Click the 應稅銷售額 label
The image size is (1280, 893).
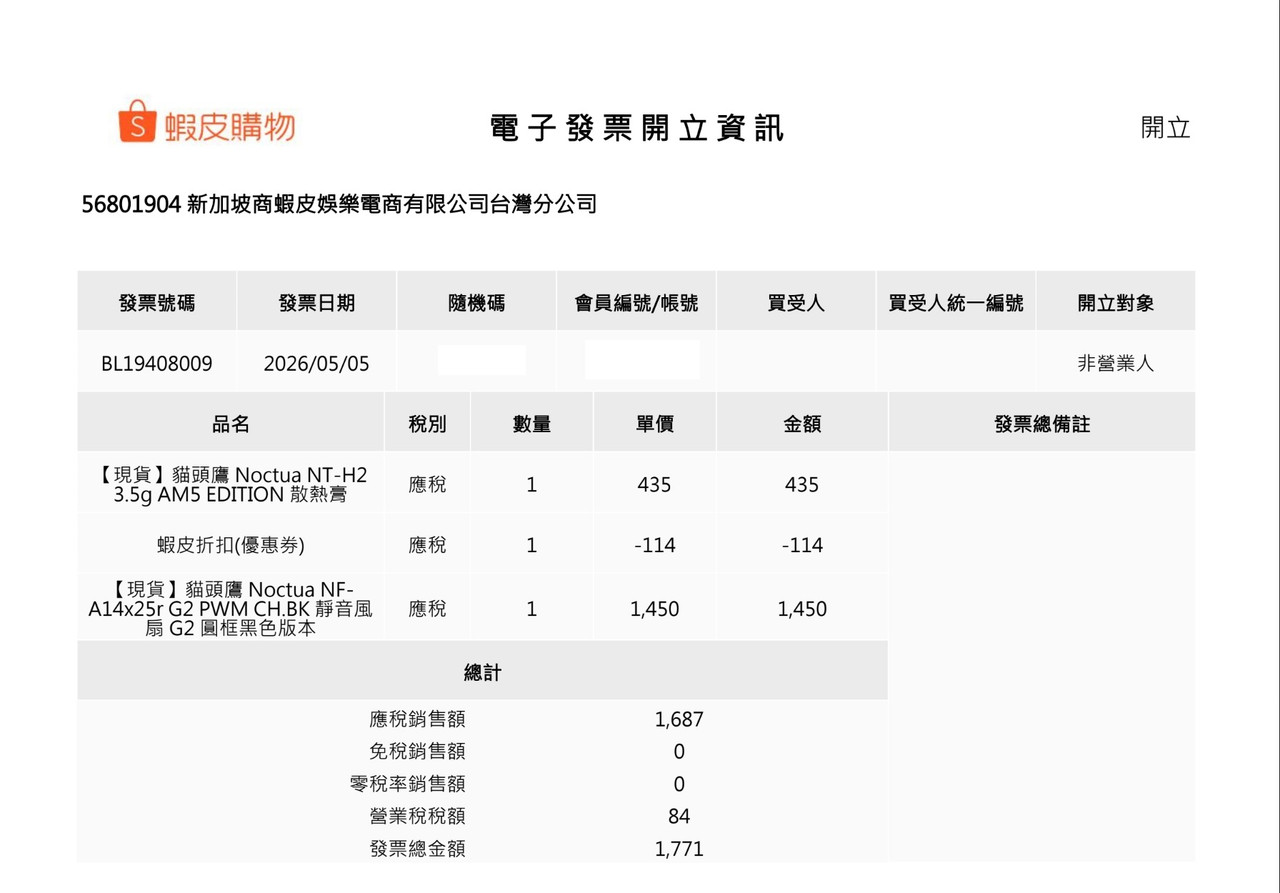point(417,719)
